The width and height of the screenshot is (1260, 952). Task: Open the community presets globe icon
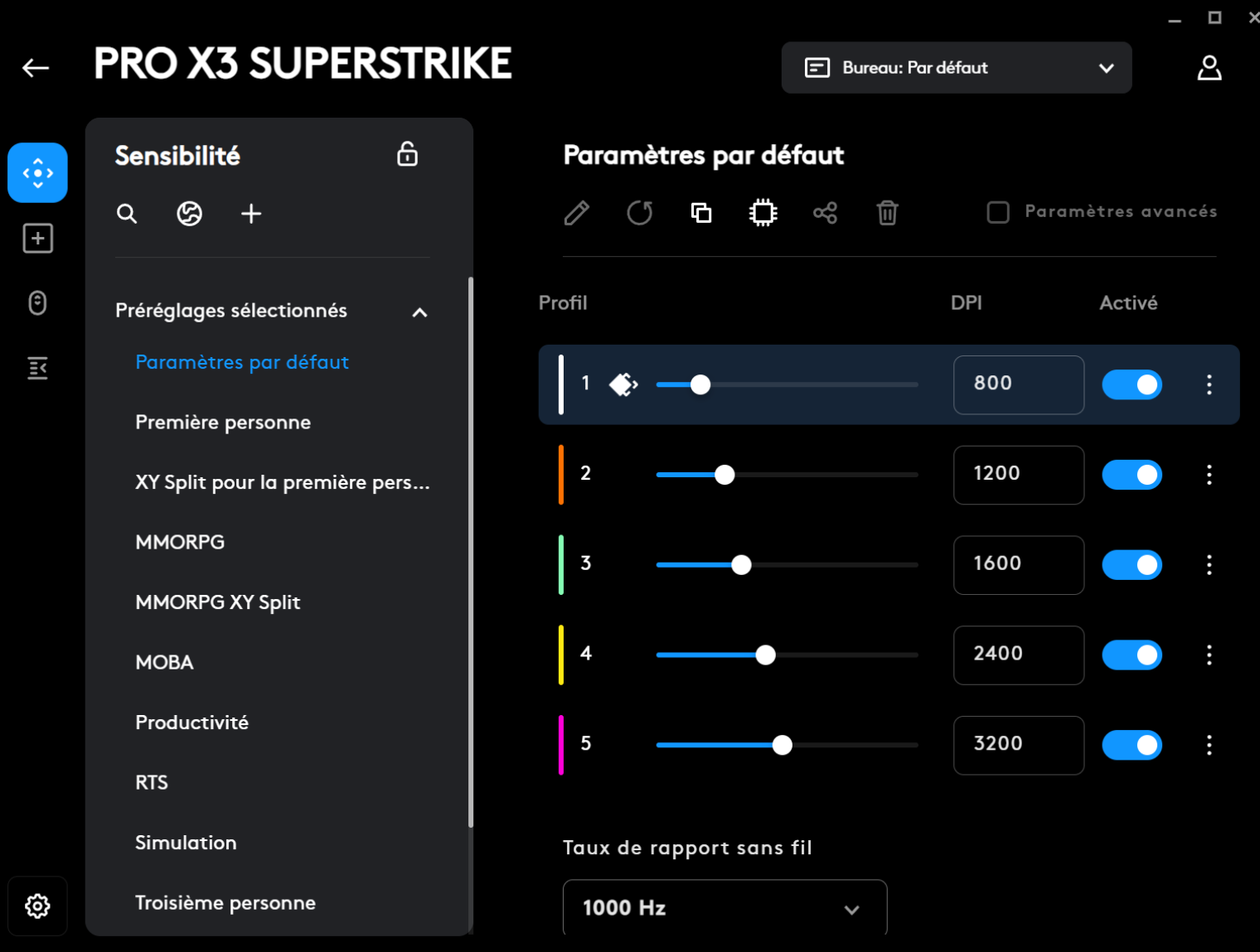click(189, 214)
